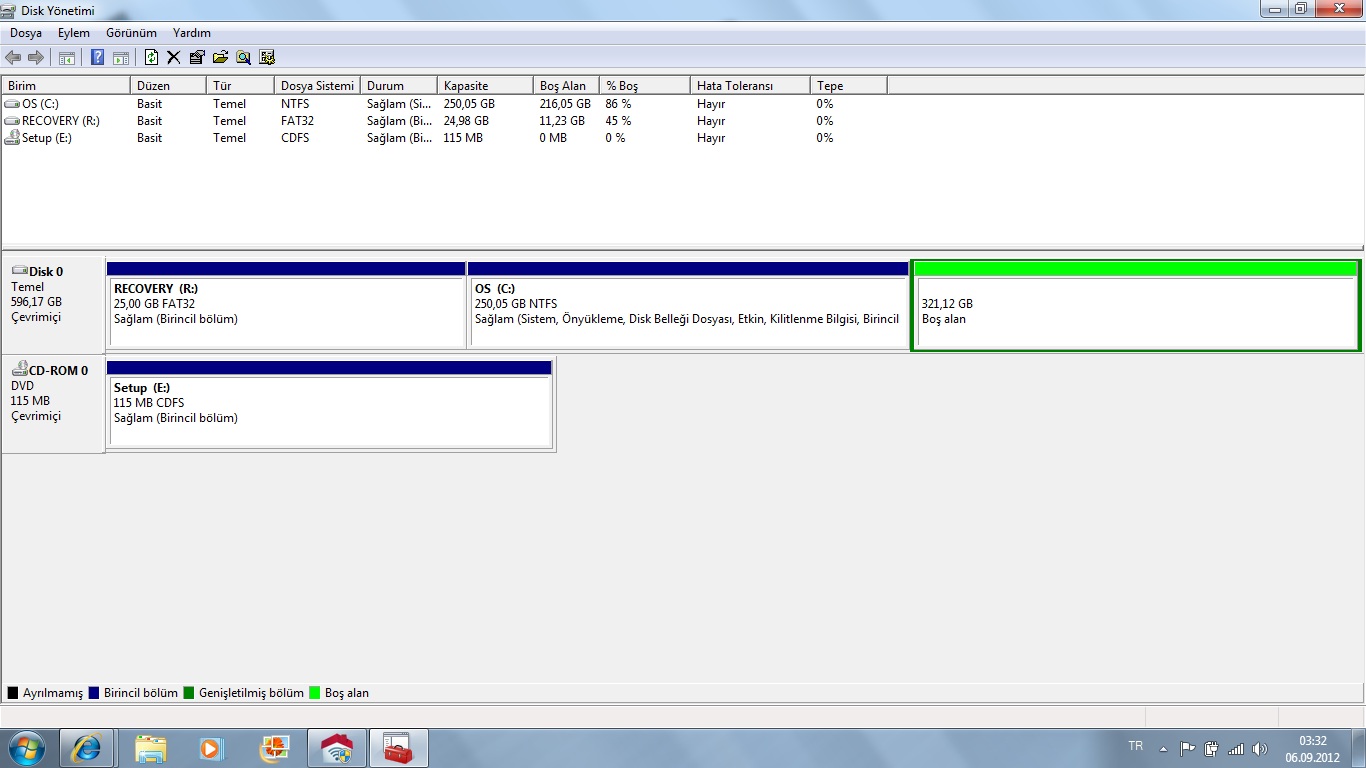Select the Setup (E:) block on CD-ROM 0

[x=330, y=404]
